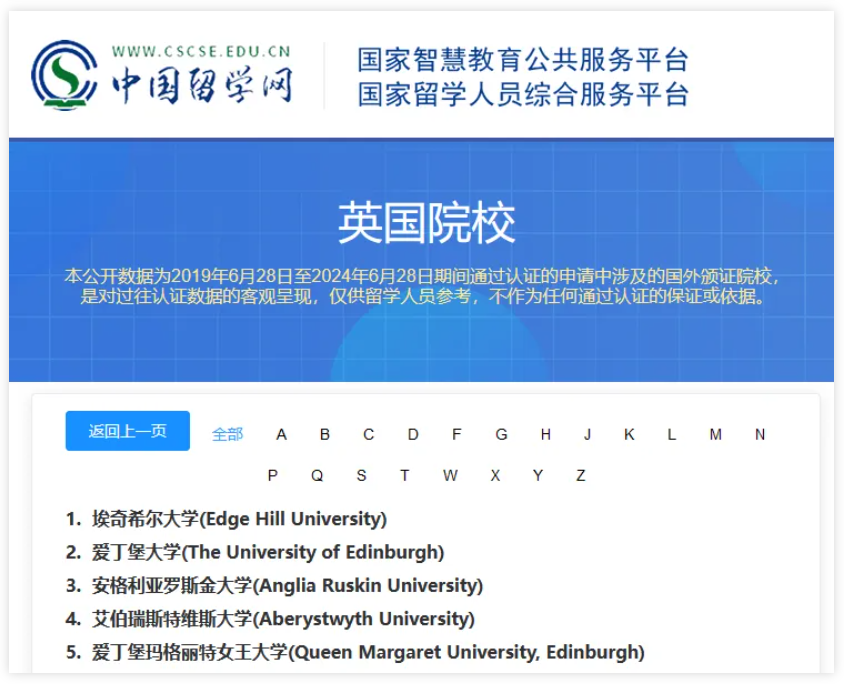Viewport: 847px width, 684px height.
Task: Open Aberystwyth University entry
Action: coord(283,619)
